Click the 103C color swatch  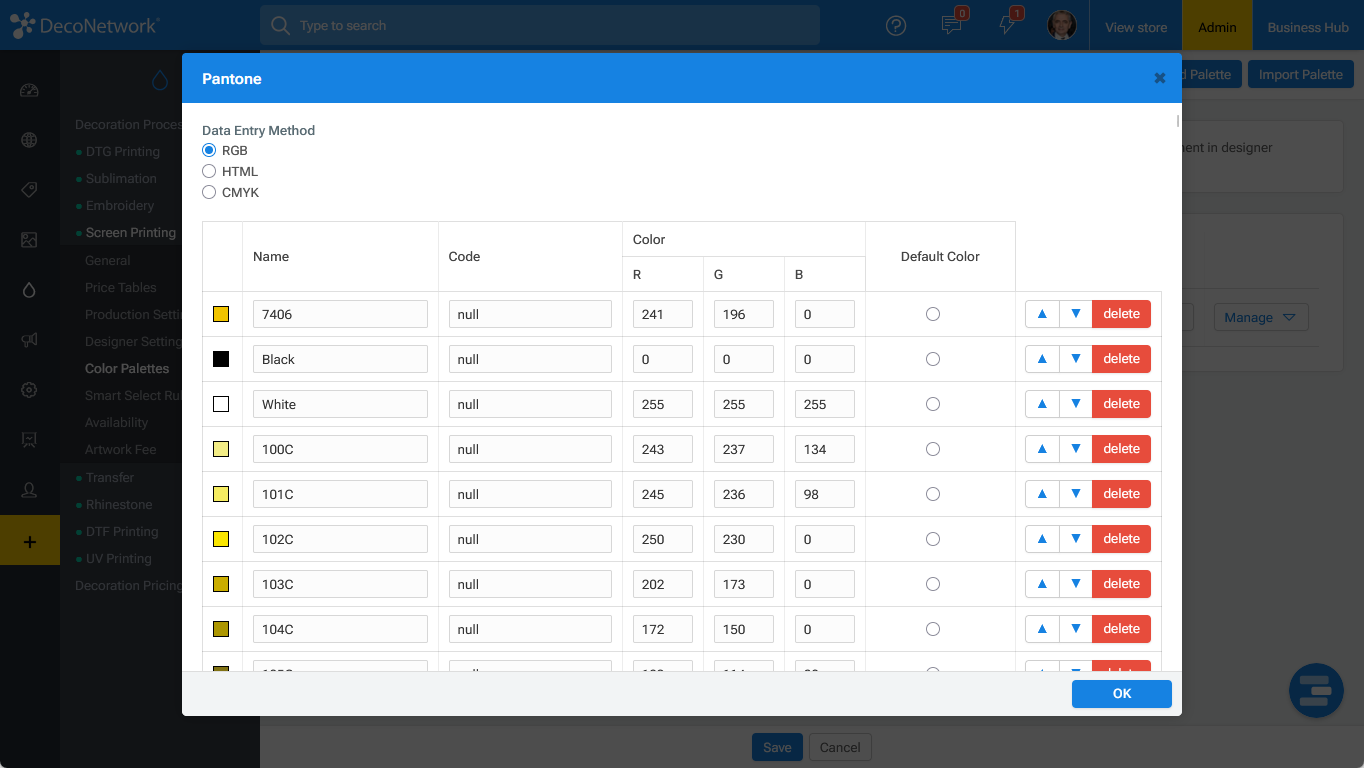pyautogui.click(x=221, y=584)
